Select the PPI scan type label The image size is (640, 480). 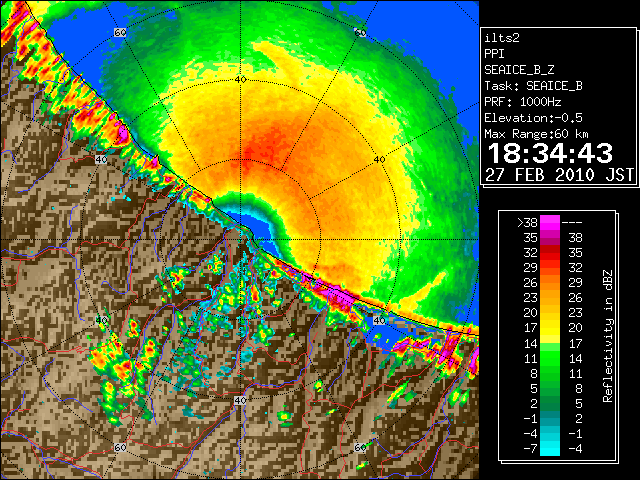[x=494, y=54]
